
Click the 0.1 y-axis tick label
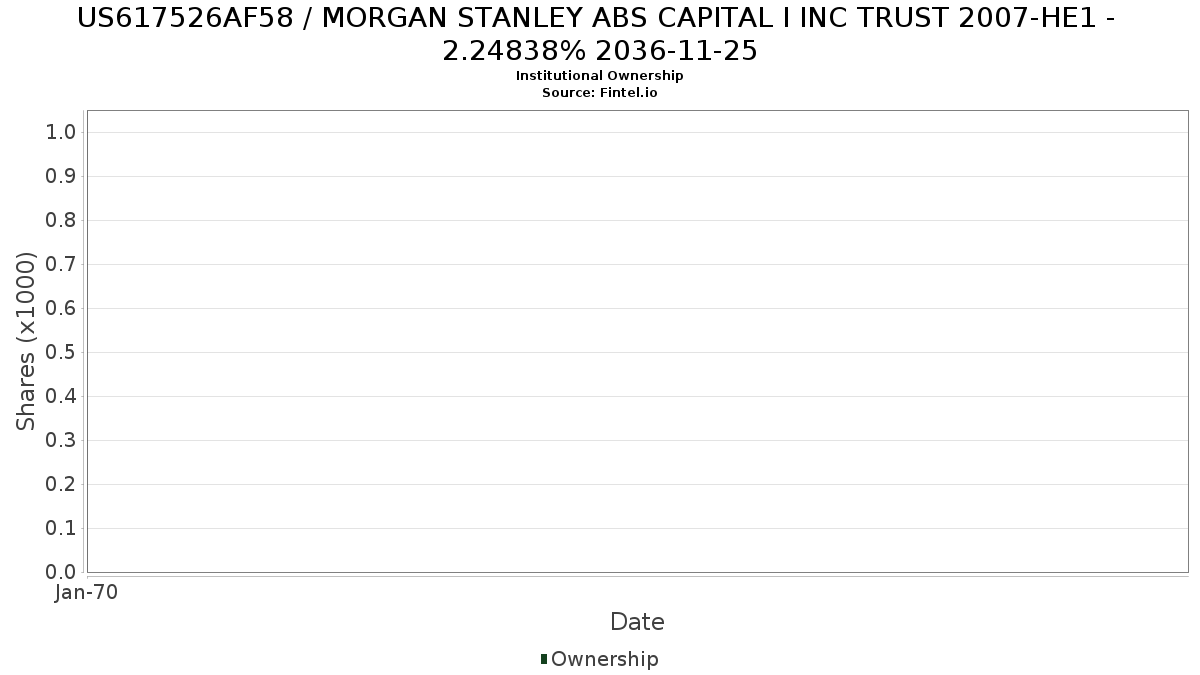(61, 528)
